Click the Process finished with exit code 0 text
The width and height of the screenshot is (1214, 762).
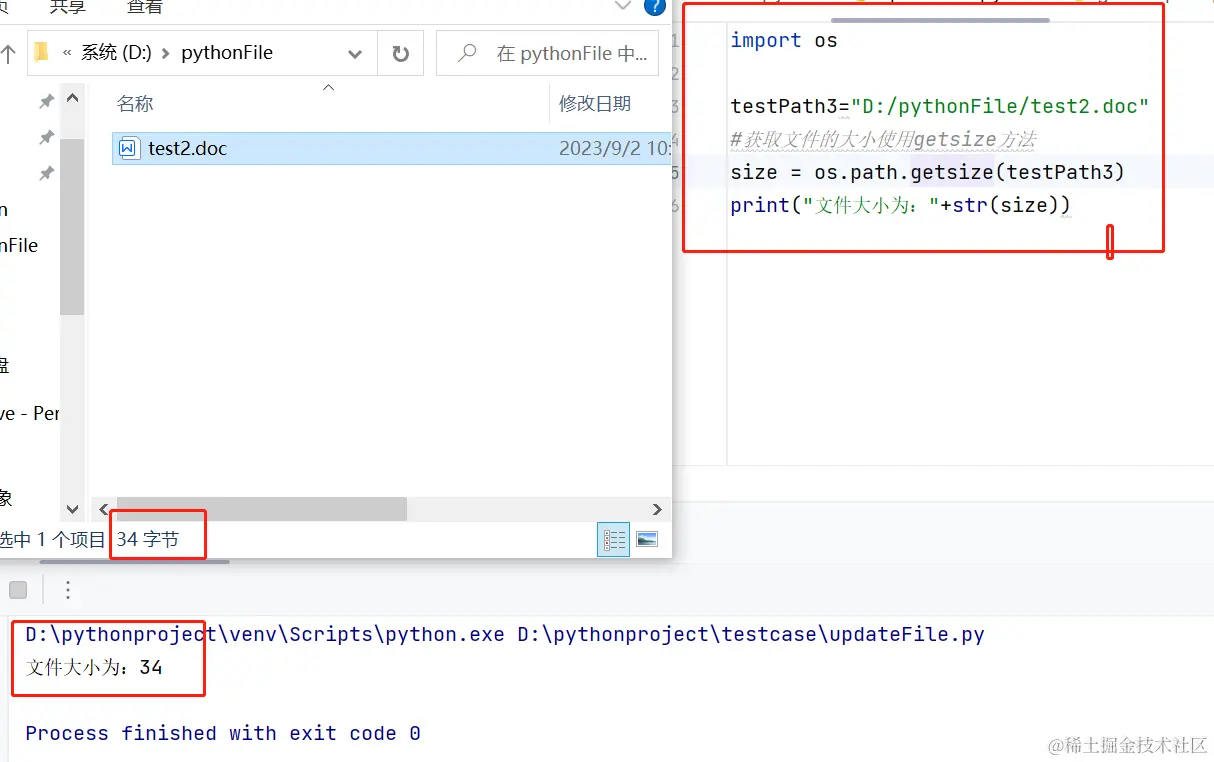pos(223,734)
